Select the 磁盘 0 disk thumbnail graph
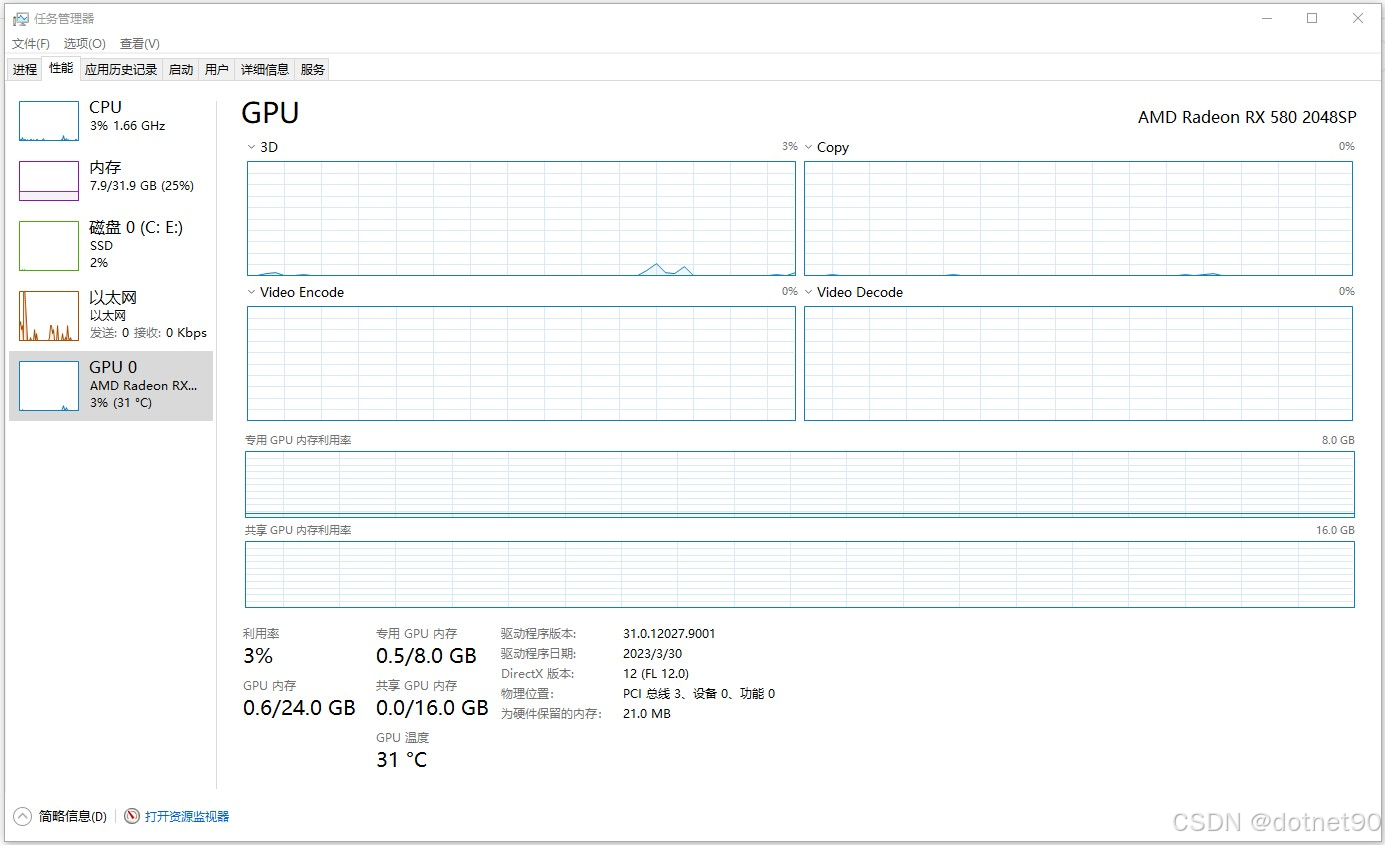This screenshot has width=1385, height=845. pos(49,246)
